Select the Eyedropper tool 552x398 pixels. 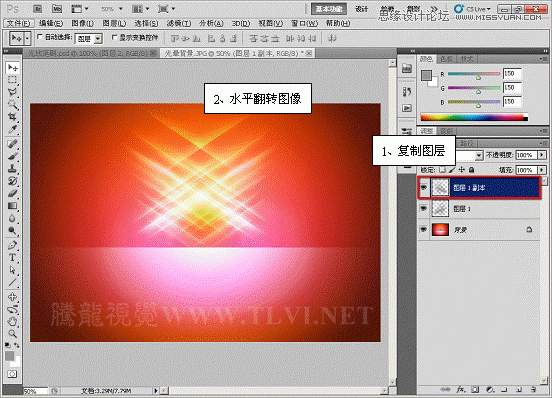13,129
